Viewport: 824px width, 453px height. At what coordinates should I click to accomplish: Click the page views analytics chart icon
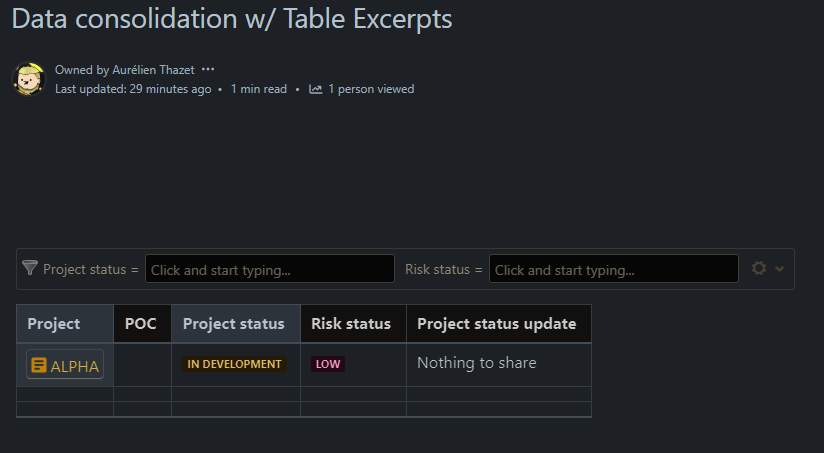tap(315, 89)
